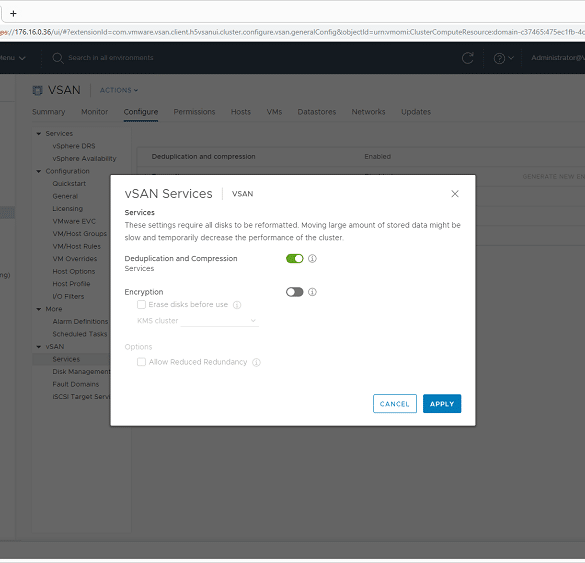The image size is (585, 563).
Task: Open the Datastores tab
Action: [x=317, y=112]
